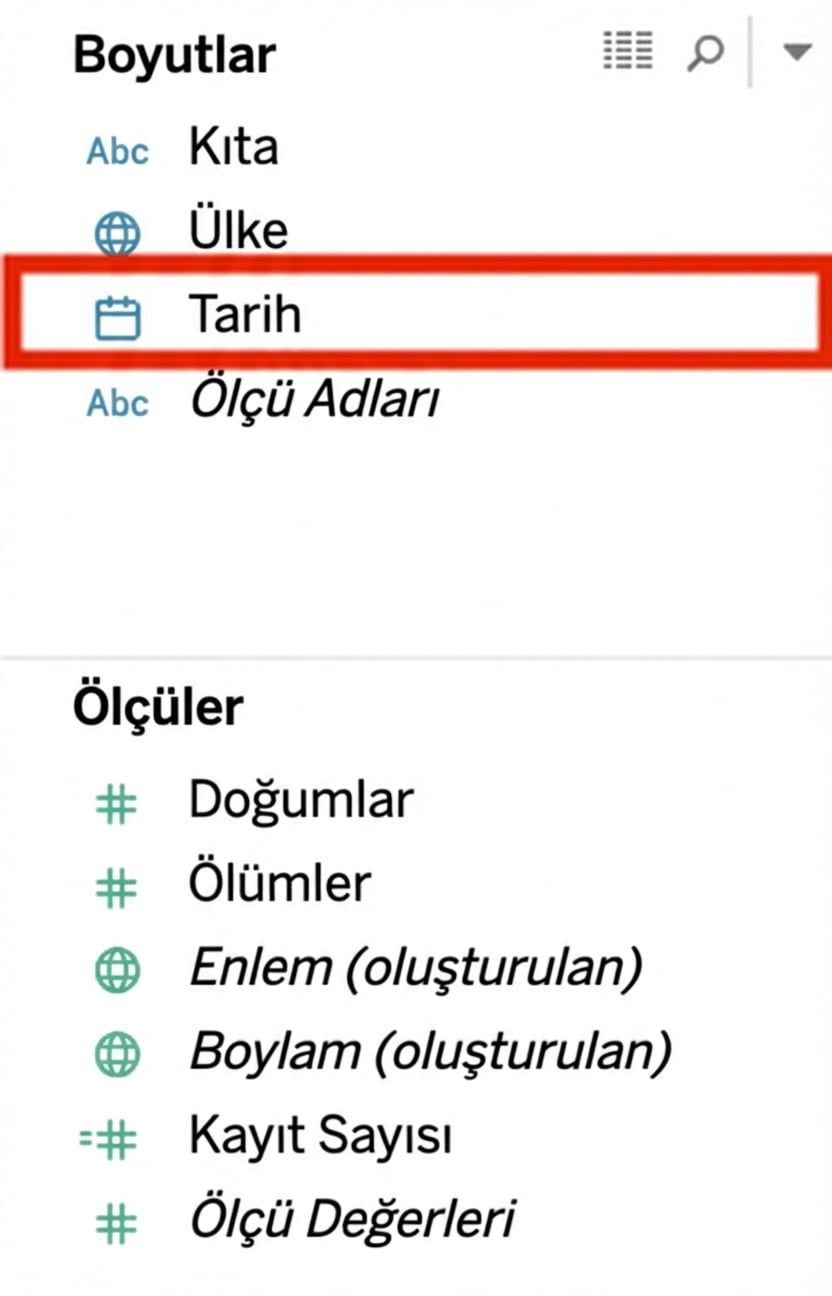Select the Tarih date field
Image resolution: width=832 pixels, height=1296 pixels.
[x=245, y=316]
